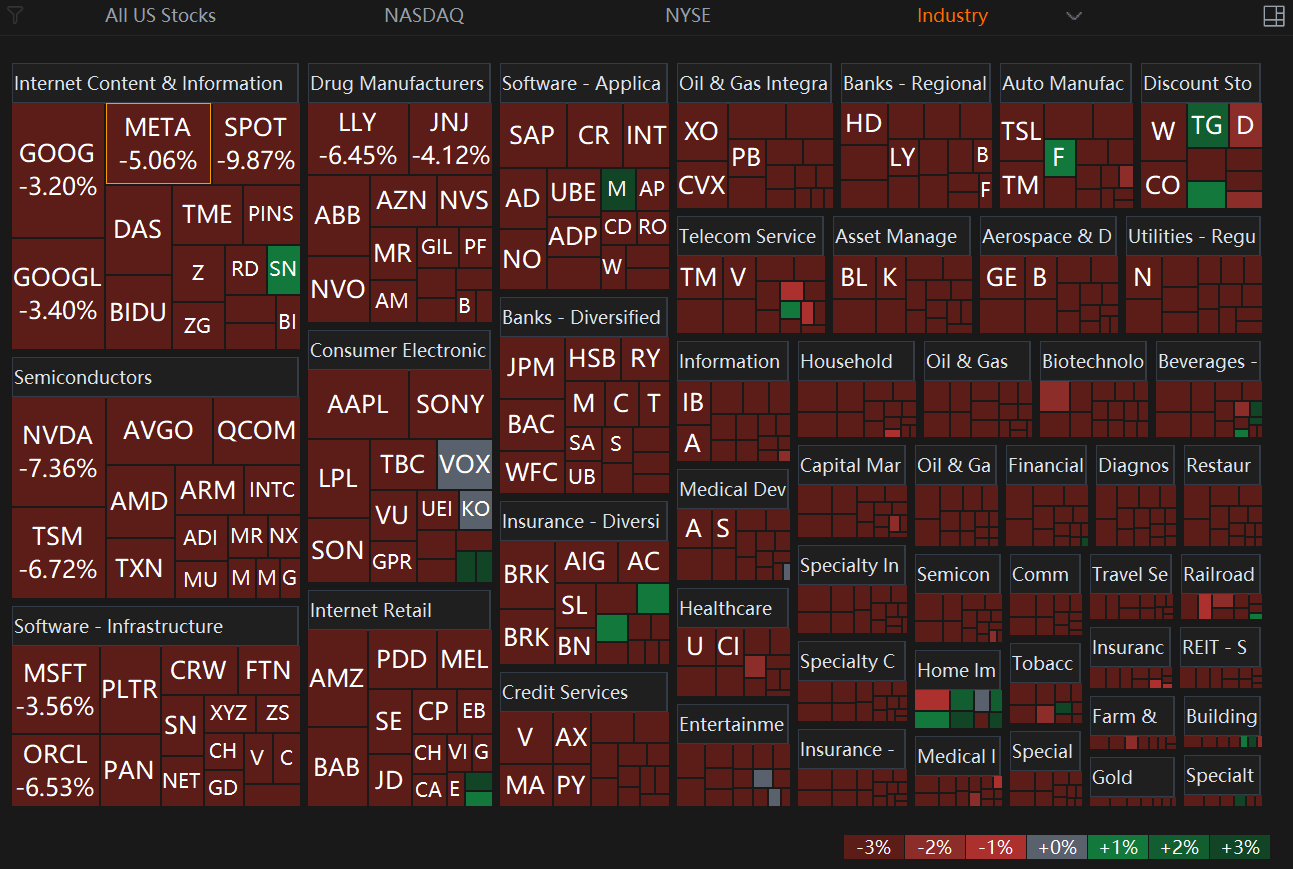This screenshot has width=1293, height=869.
Task: Open the Consumer Electronic sector header
Action: click(x=399, y=351)
